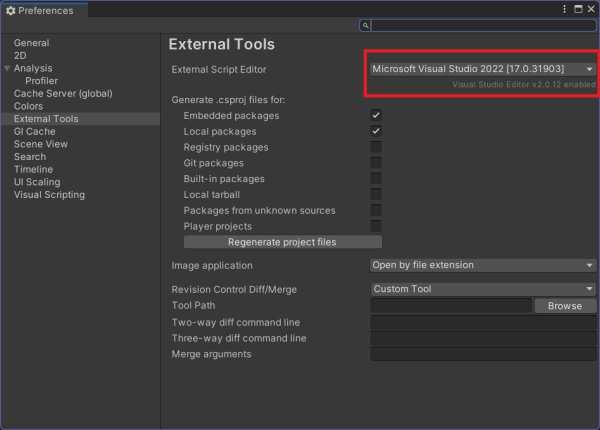Select Visual Scripting category
The width and height of the screenshot is (600, 430).
pyautogui.click(x=49, y=194)
